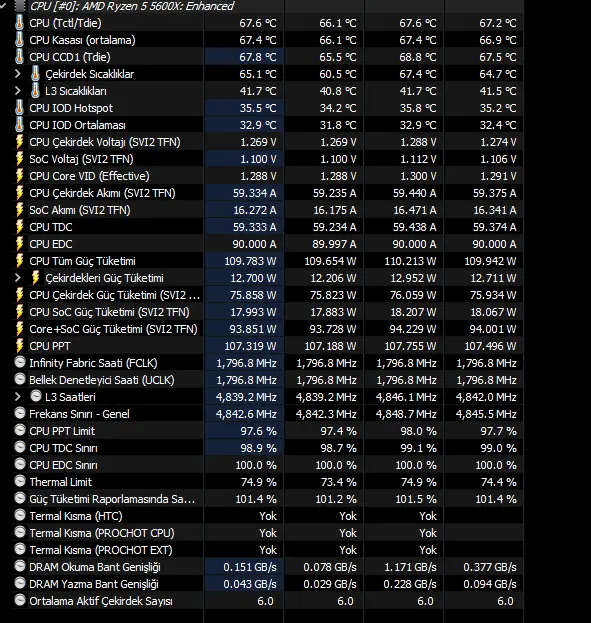Select the CPU CCD1 (Tdie) label

pos(70,57)
